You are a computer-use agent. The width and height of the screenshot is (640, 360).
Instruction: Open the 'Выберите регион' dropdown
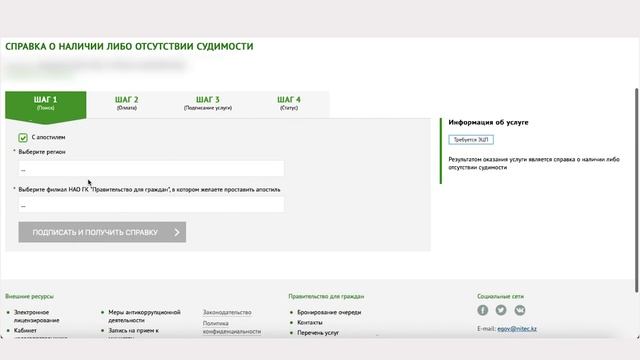click(x=151, y=169)
